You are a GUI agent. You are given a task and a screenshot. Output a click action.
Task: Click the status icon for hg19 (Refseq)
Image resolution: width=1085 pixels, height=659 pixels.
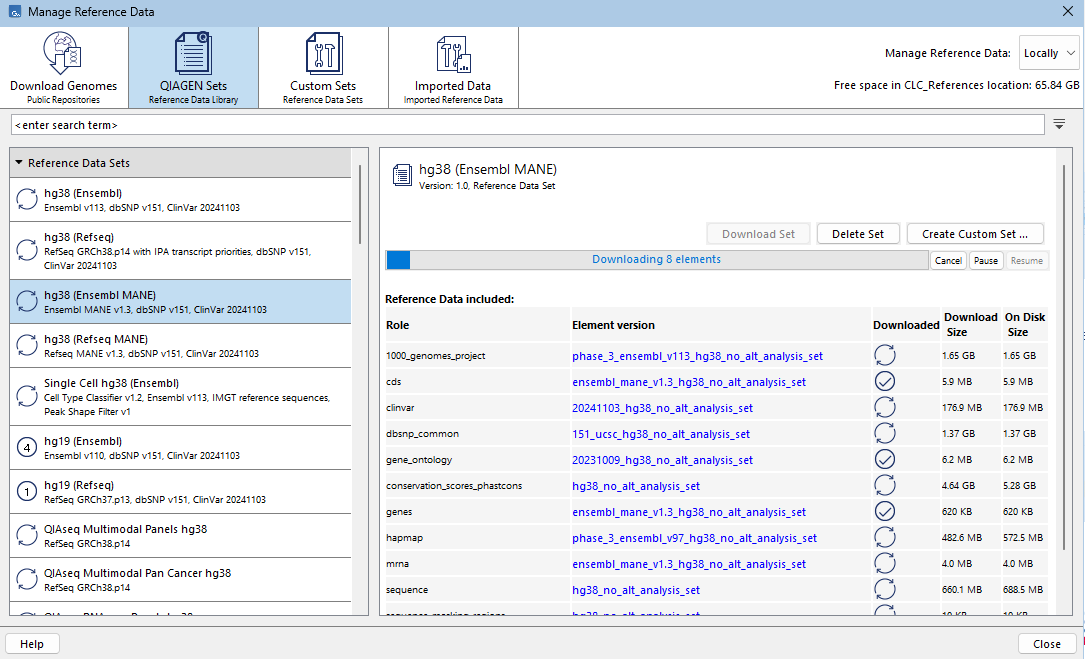point(27,491)
